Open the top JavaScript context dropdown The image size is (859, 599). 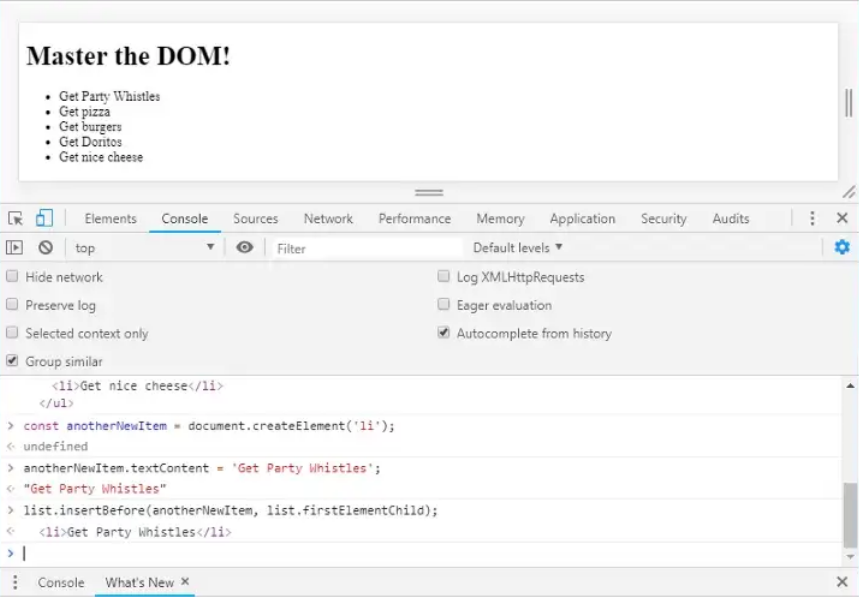144,248
